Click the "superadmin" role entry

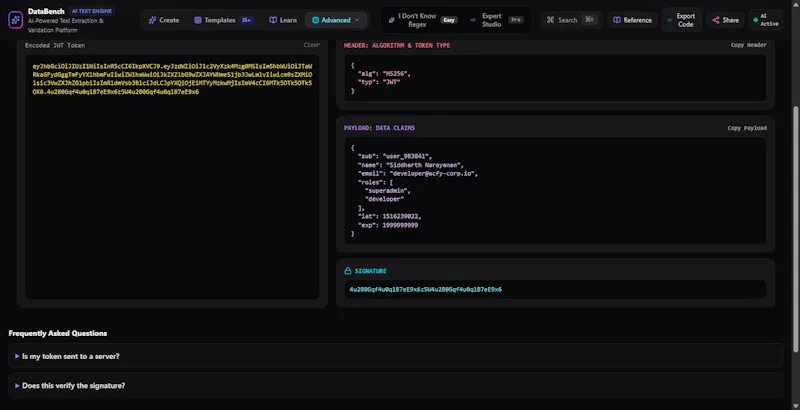[388, 191]
